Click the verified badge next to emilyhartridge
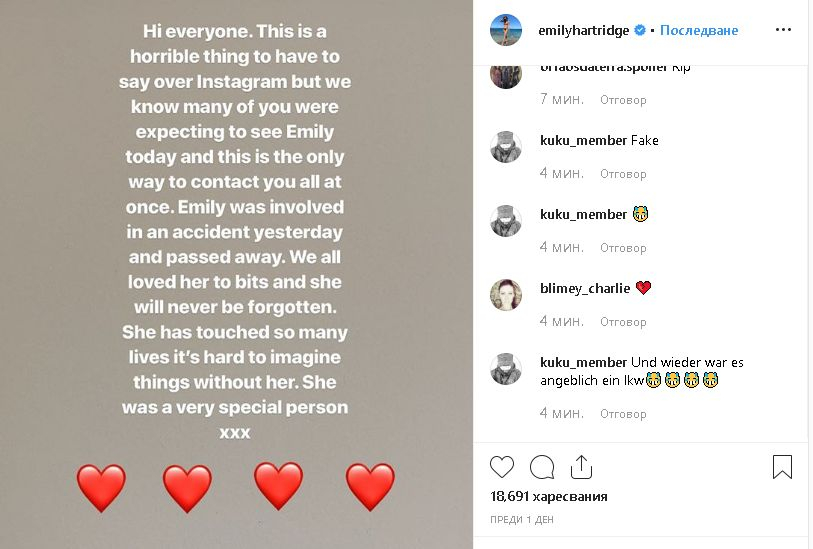The image size is (813, 549). (640, 30)
